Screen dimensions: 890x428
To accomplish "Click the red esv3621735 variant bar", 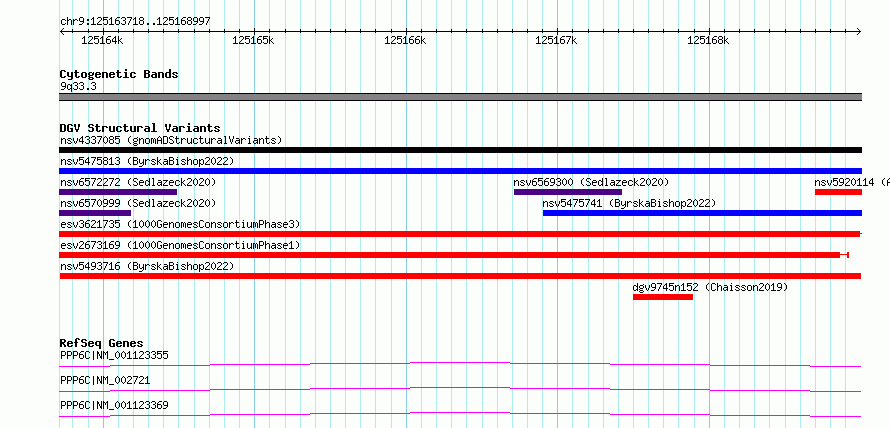I will click(x=460, y=234).
